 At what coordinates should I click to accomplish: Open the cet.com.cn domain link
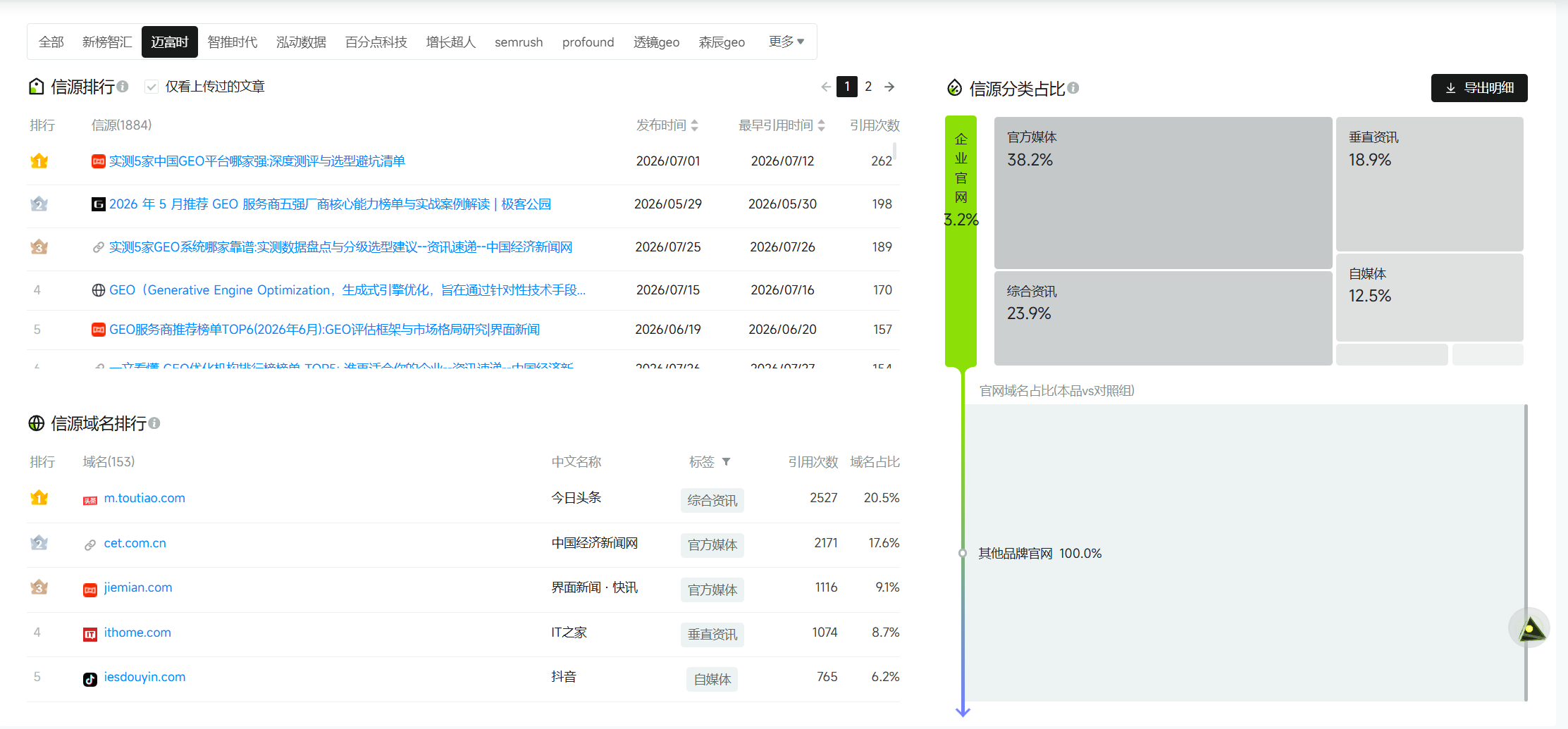pyautogui.click(x=135, y=543)
